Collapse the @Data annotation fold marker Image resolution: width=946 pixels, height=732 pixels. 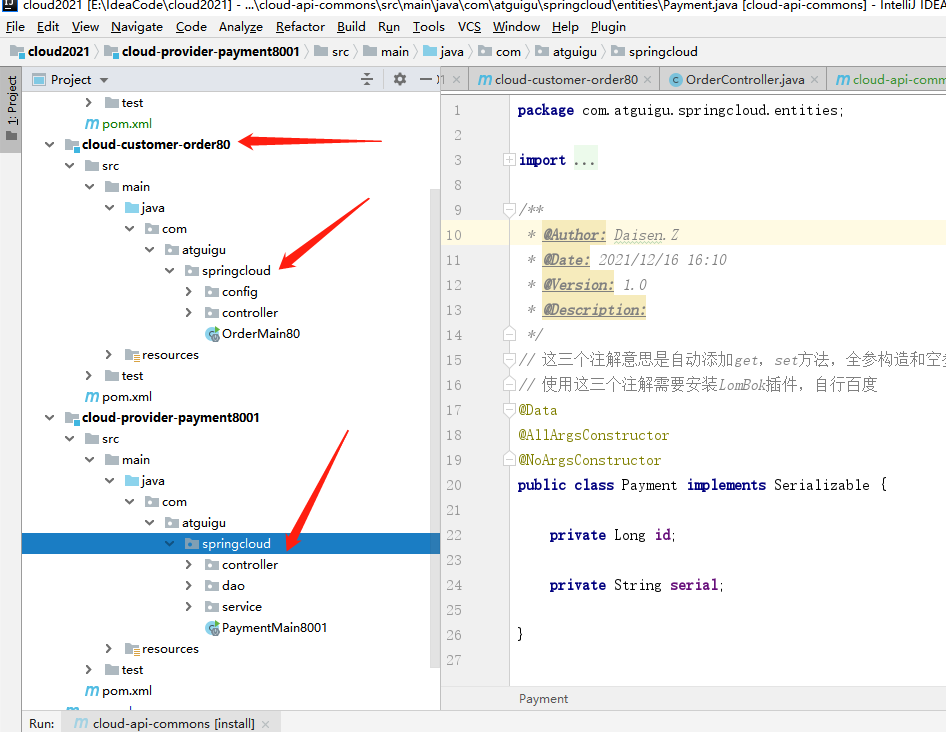509,410
